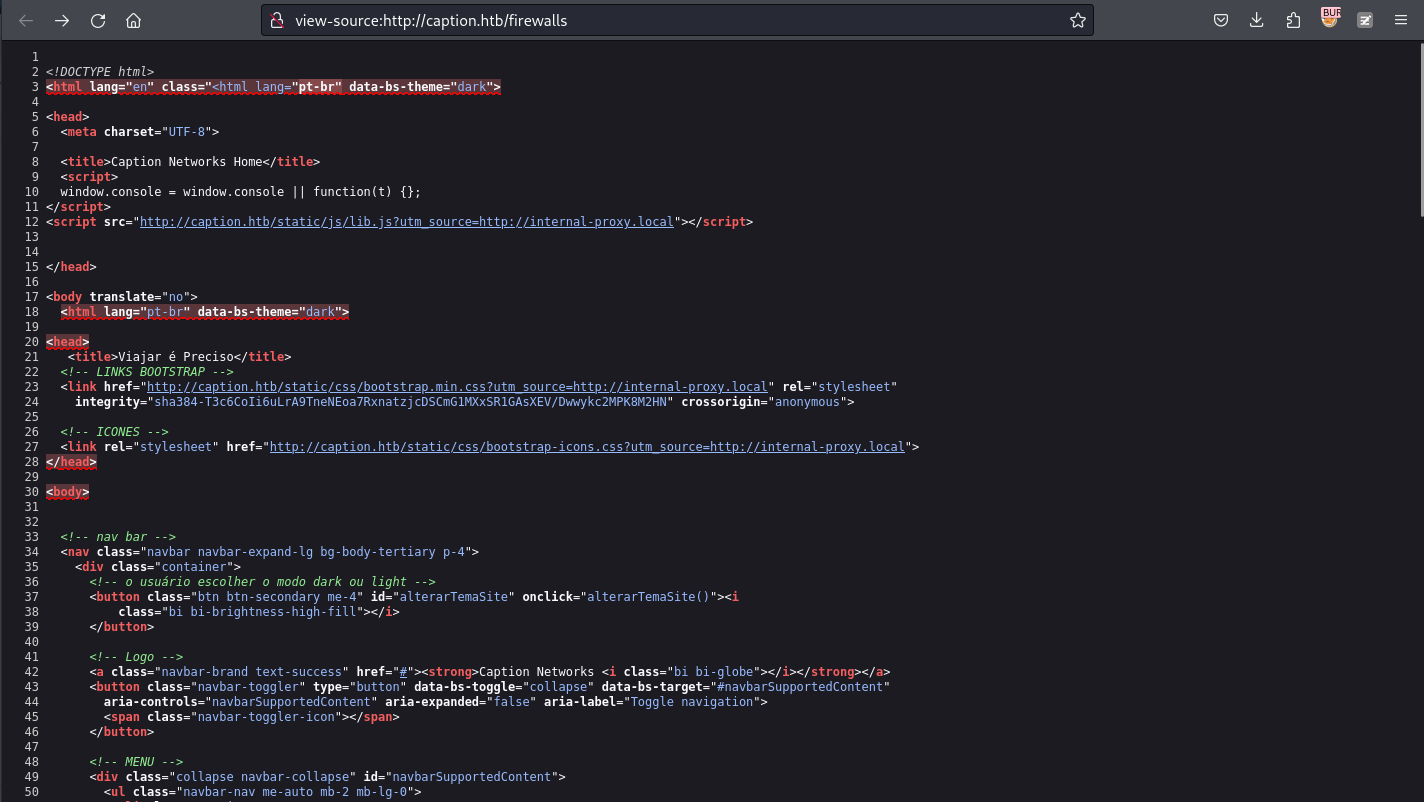Open the lib.js script source link
This screenshot has height=802, width=1424.
(407, 222)
